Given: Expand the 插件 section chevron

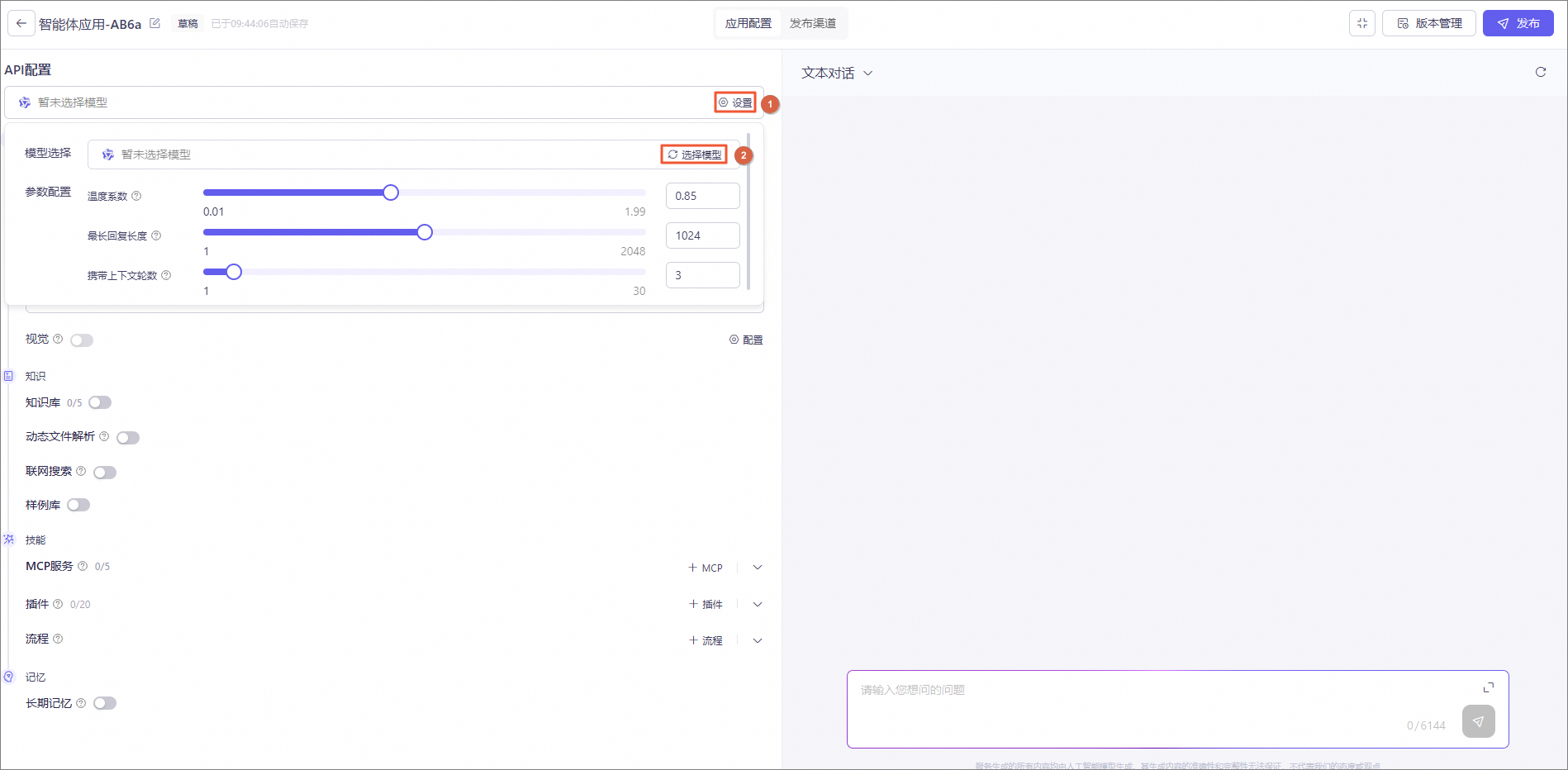Looking at the screenshot, I should 758,604.
